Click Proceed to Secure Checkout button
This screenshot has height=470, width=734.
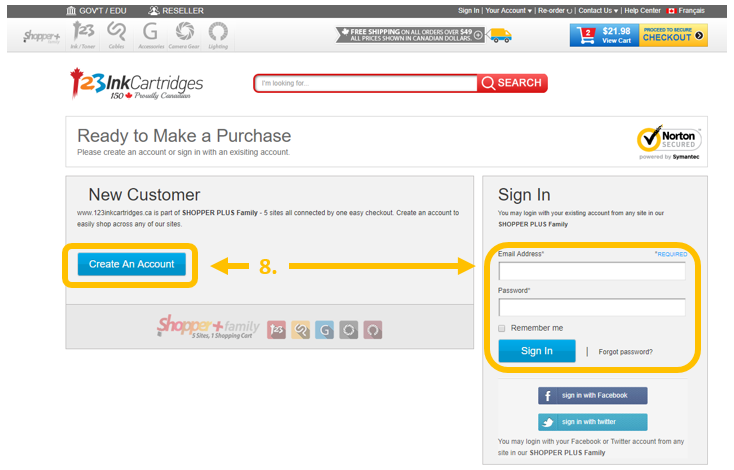click(x=673, y=36)
